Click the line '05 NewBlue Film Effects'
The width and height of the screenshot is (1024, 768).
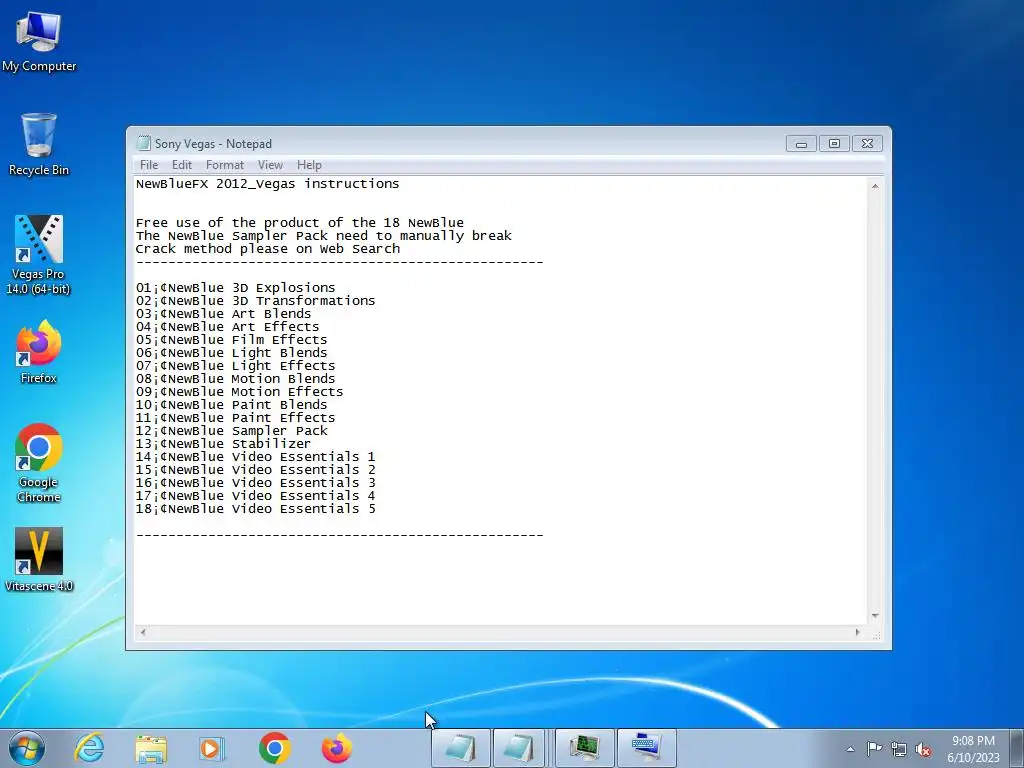tap(231, 340)
